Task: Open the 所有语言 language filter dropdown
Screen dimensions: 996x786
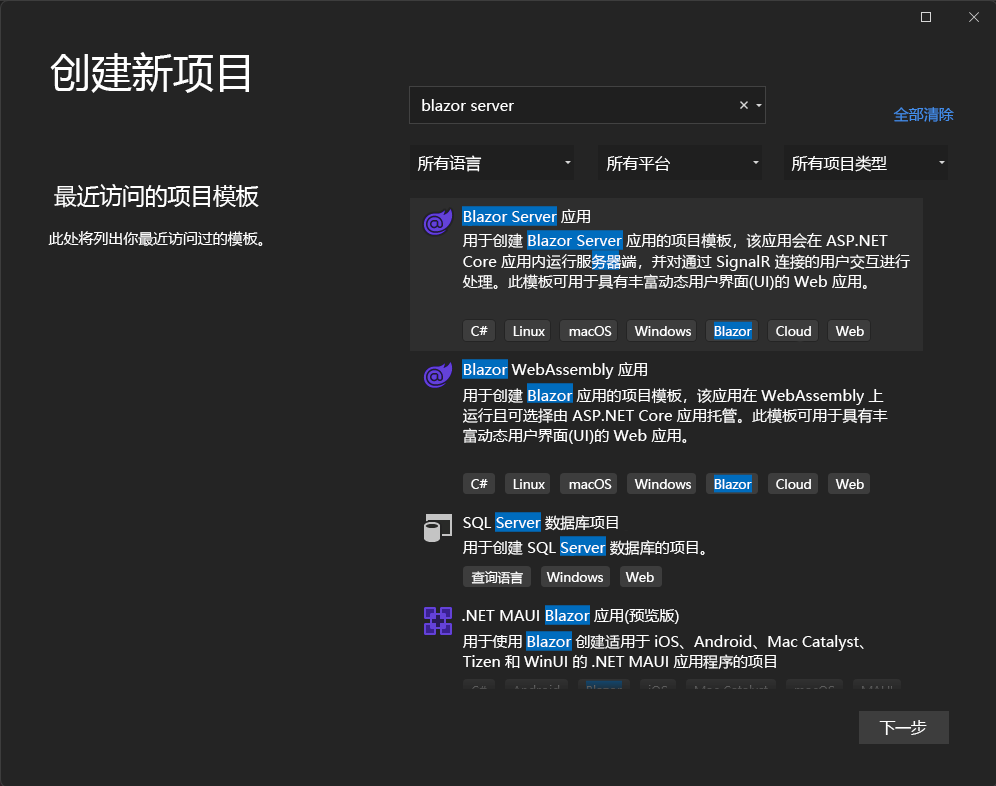Action: tap(492, 163)
